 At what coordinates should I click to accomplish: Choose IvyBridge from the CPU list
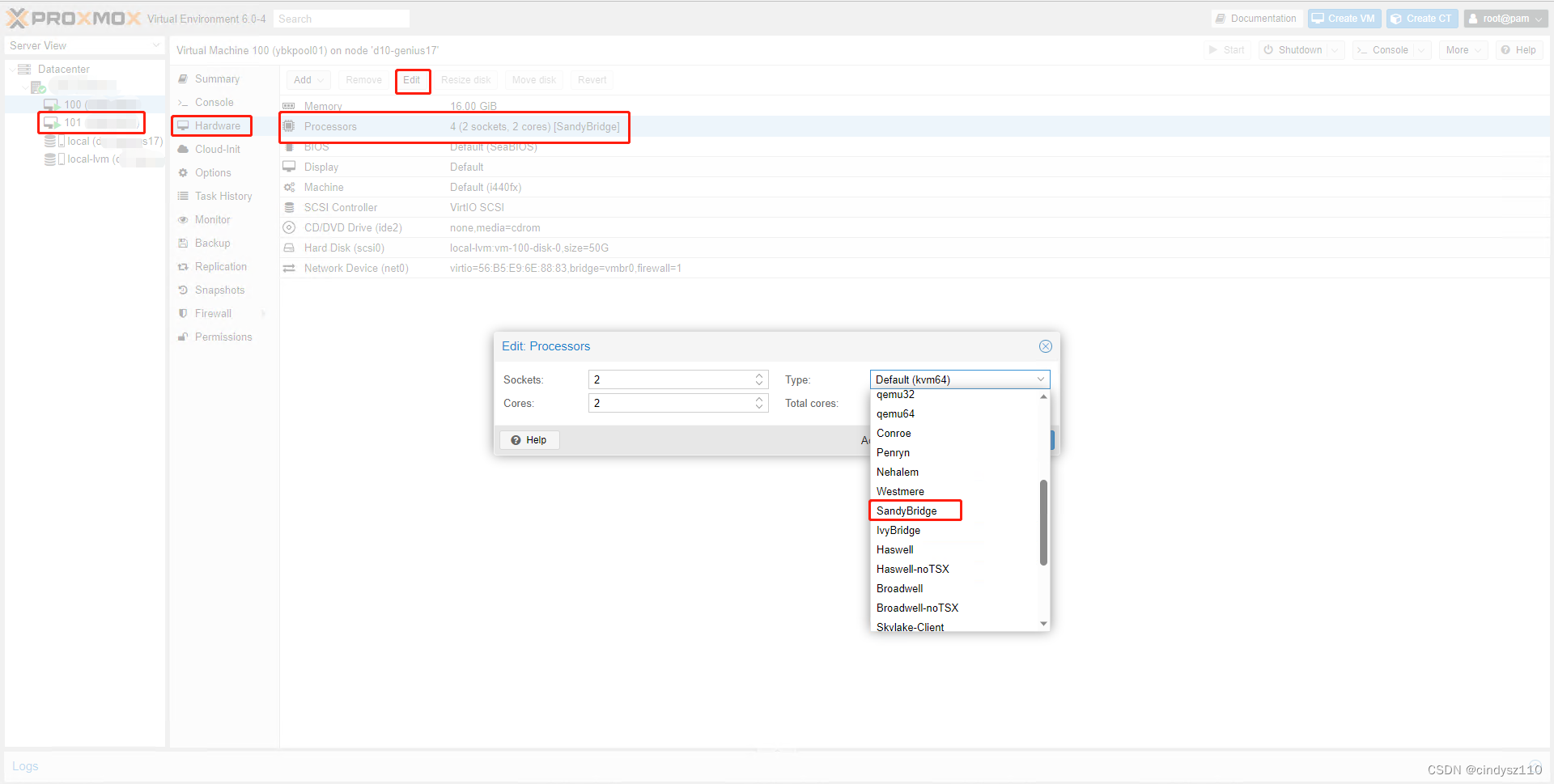(954, 530)
